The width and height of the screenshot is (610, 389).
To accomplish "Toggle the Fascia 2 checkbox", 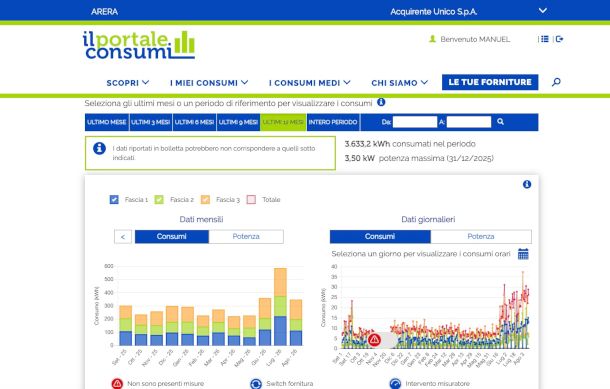I will pyautogui.click(x=159, y=200).
